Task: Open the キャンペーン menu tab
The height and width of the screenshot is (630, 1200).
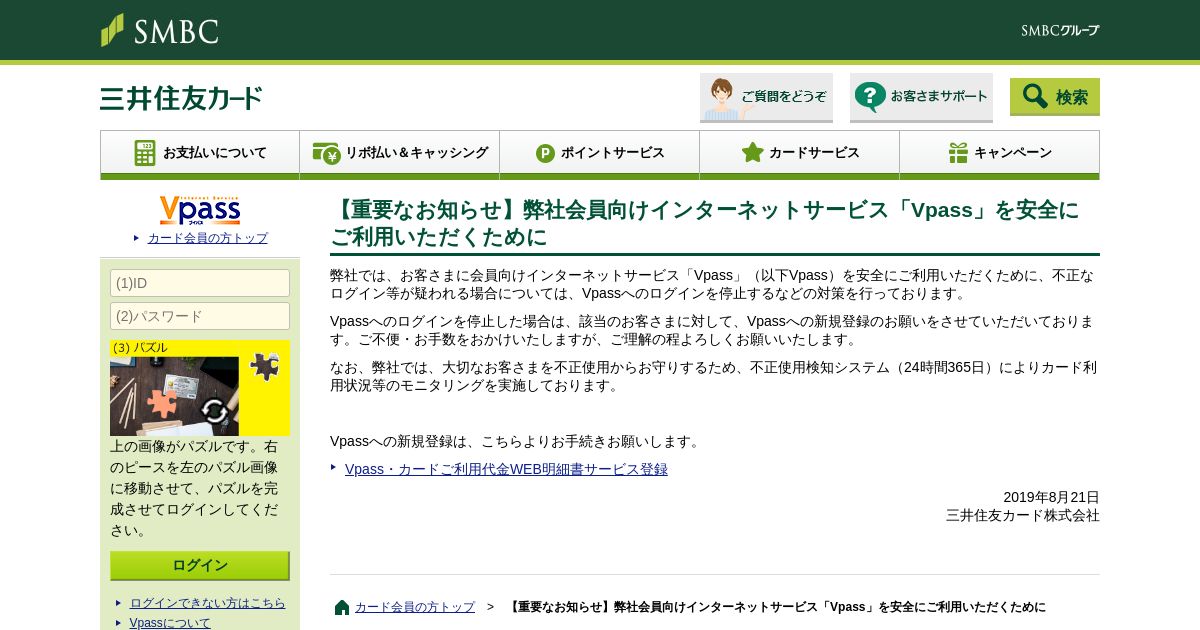Action: 1000,153
